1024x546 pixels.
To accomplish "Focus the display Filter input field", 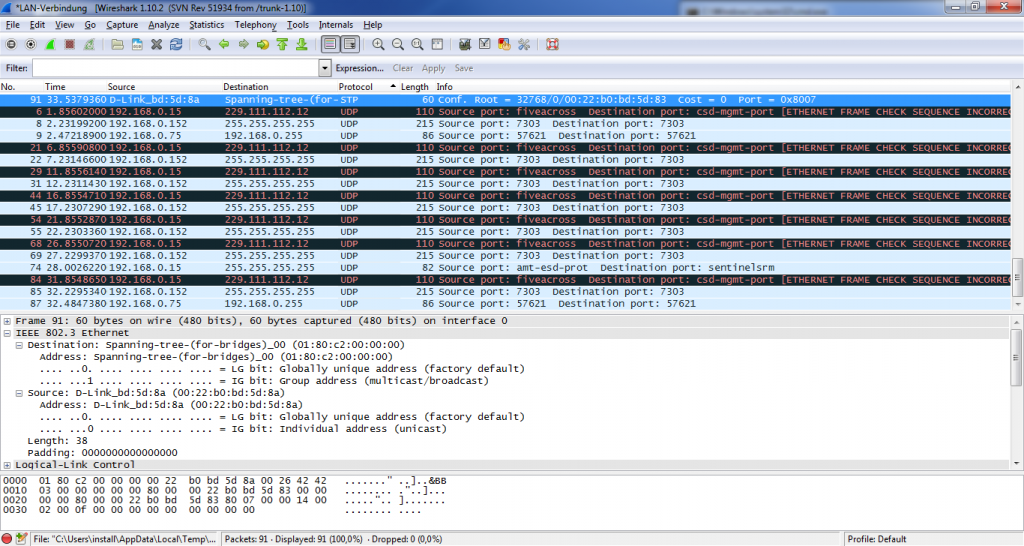I will coord(175,68).
